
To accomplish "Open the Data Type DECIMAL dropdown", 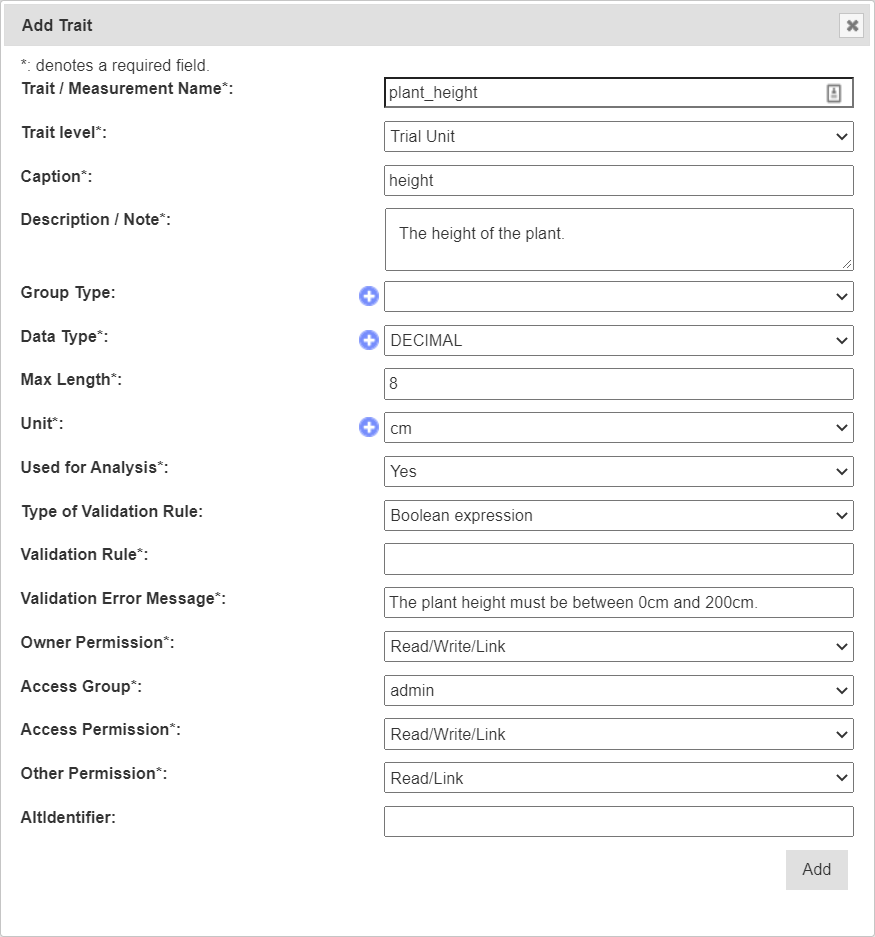I will click(618, 340).
